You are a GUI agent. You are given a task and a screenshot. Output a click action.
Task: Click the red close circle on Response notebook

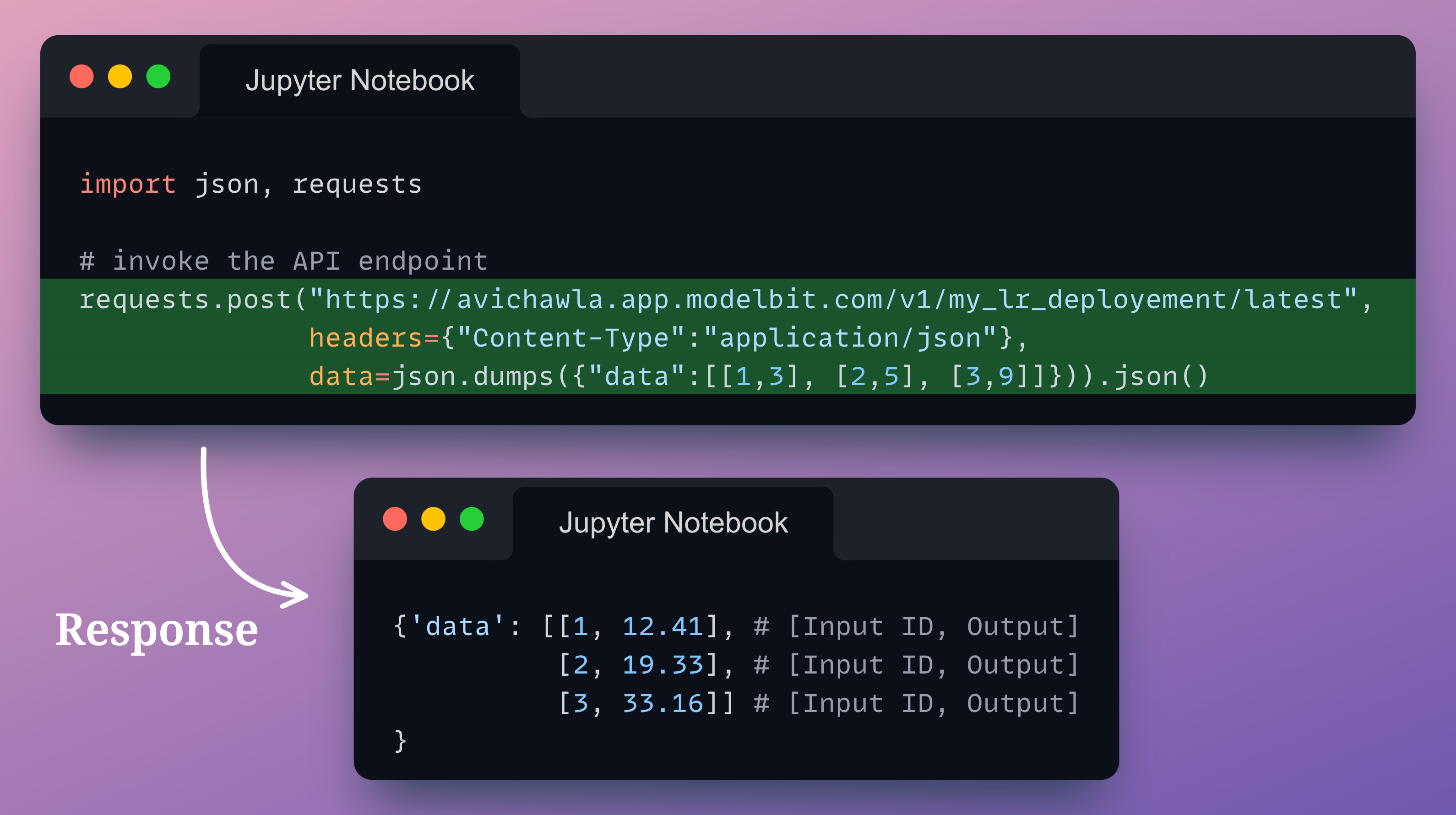(396, 519)
